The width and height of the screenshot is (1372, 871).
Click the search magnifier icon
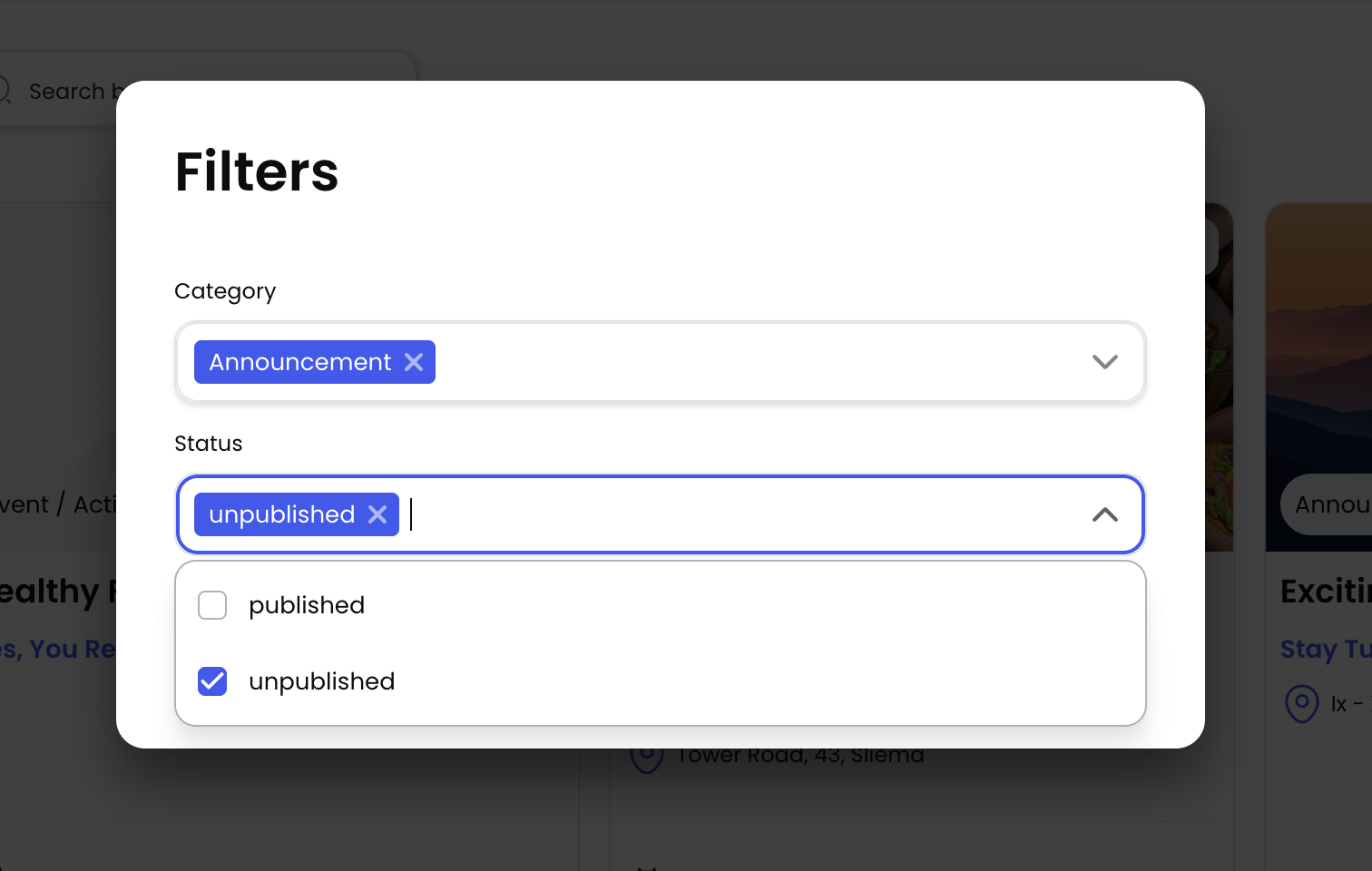[x=4, y=90]
